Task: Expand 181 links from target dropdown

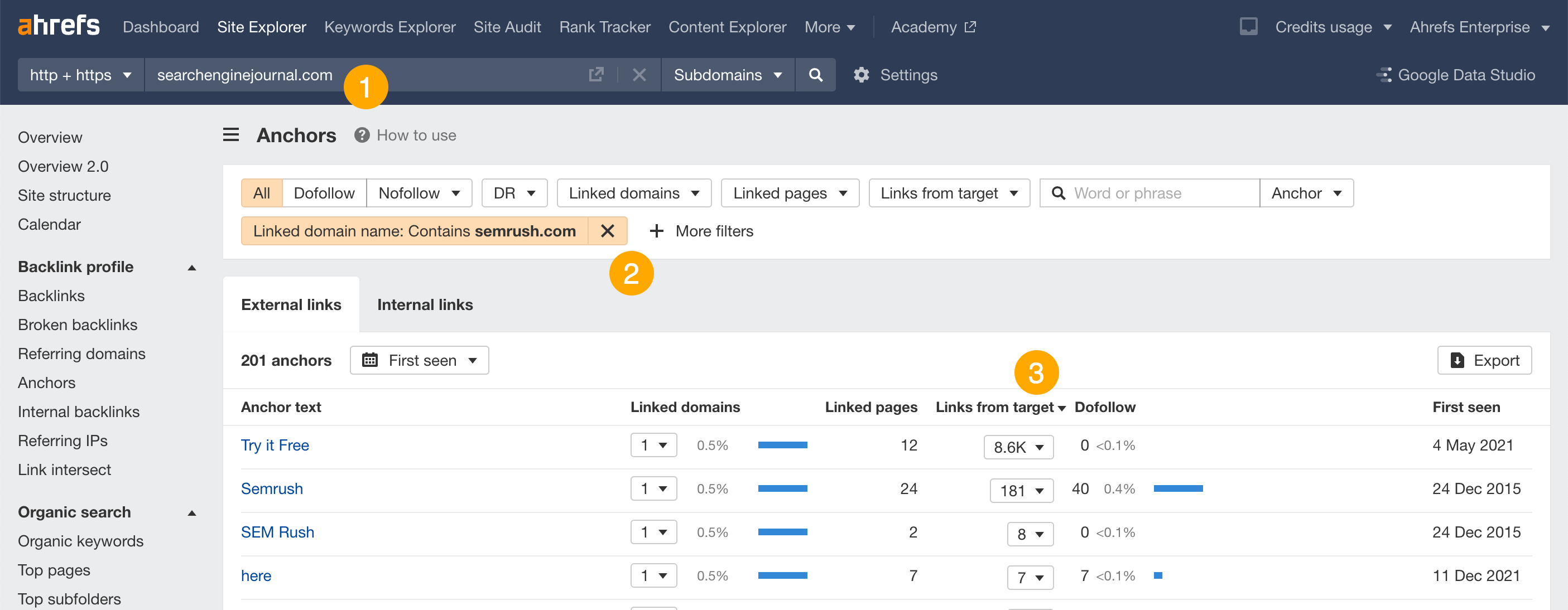Action: click(x=1021, y=490)
